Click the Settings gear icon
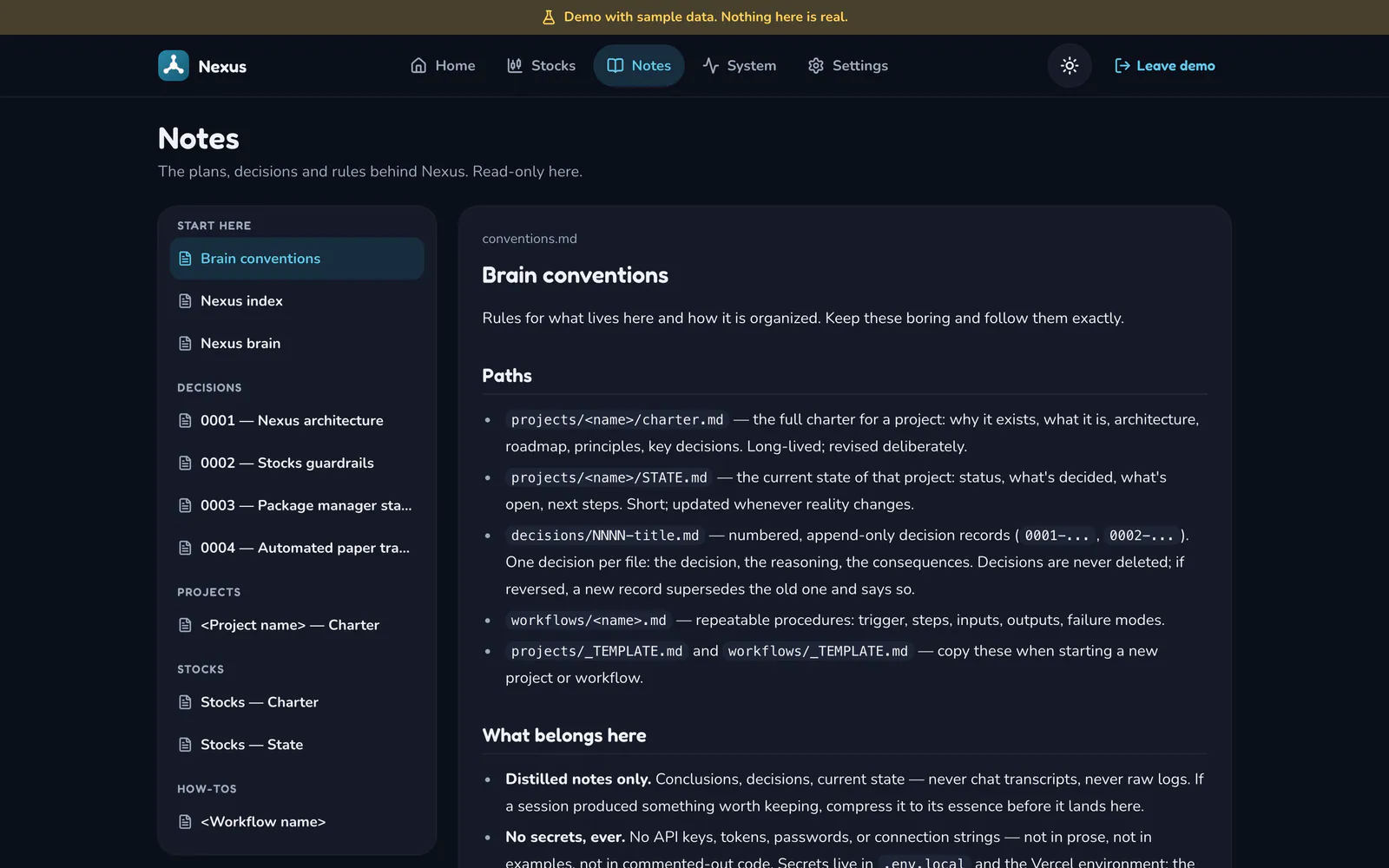This screenshot has width=1389, height=868. coord(816,66)
